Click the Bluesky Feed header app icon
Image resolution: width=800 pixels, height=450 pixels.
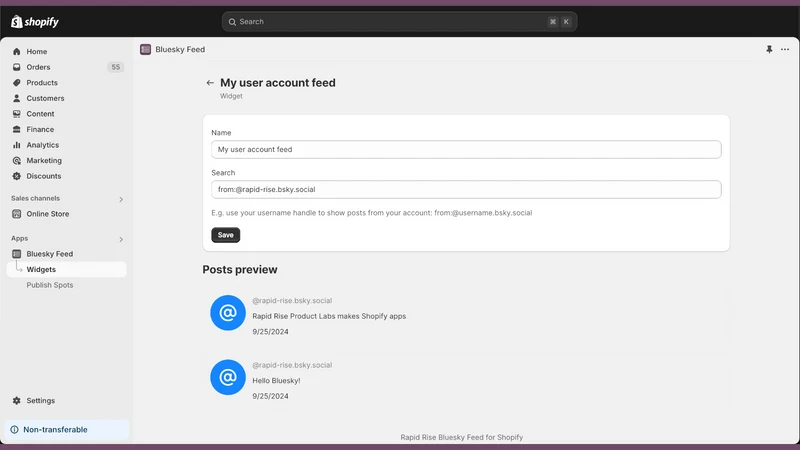point(145,49)
